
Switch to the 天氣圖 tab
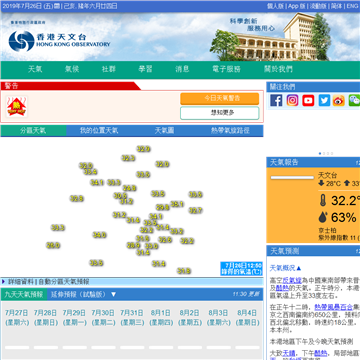pyautogui.click(x=165, y=131)
